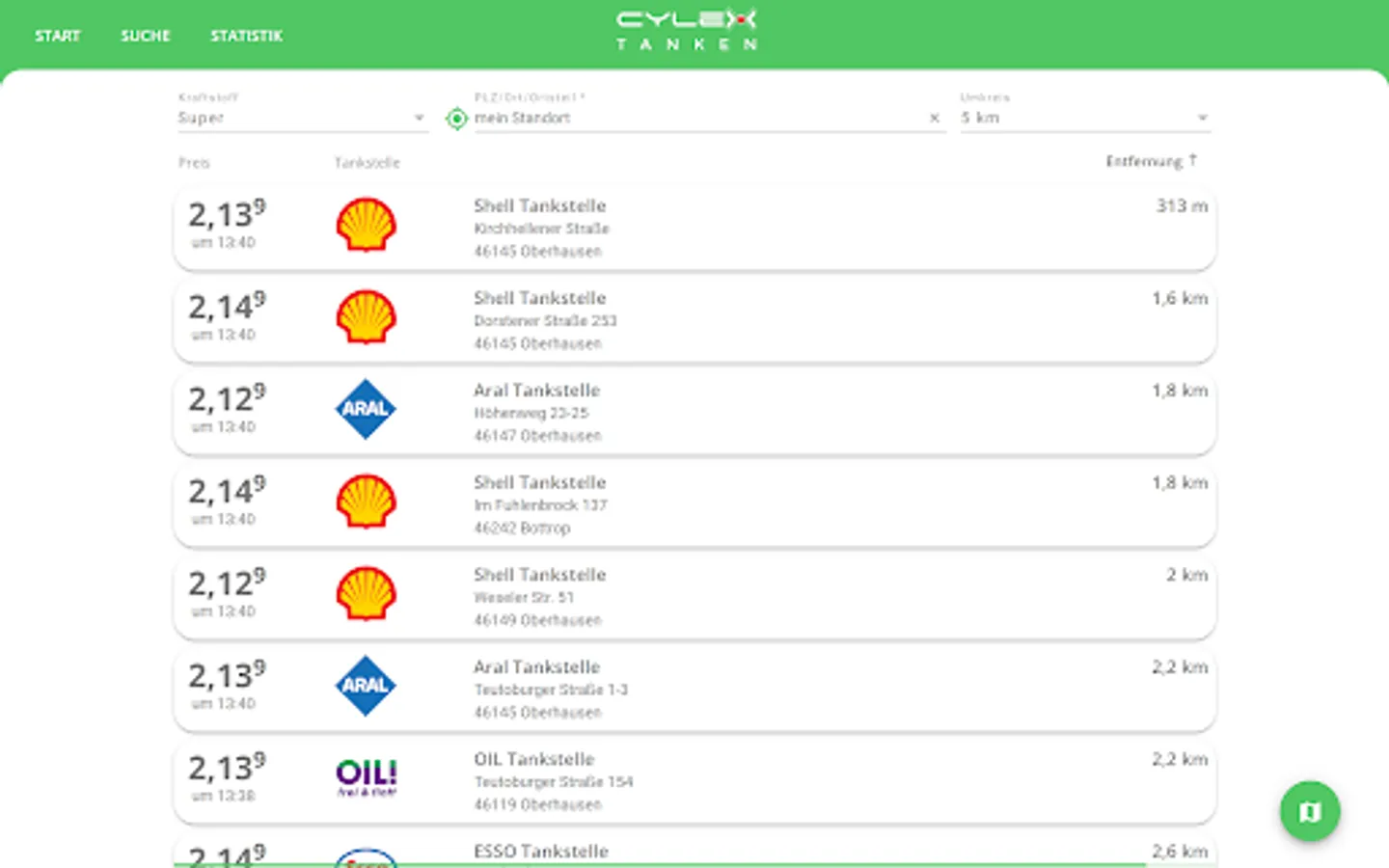Click the '2,6 km' distance of ESSO

click(x=1180, y=852)
